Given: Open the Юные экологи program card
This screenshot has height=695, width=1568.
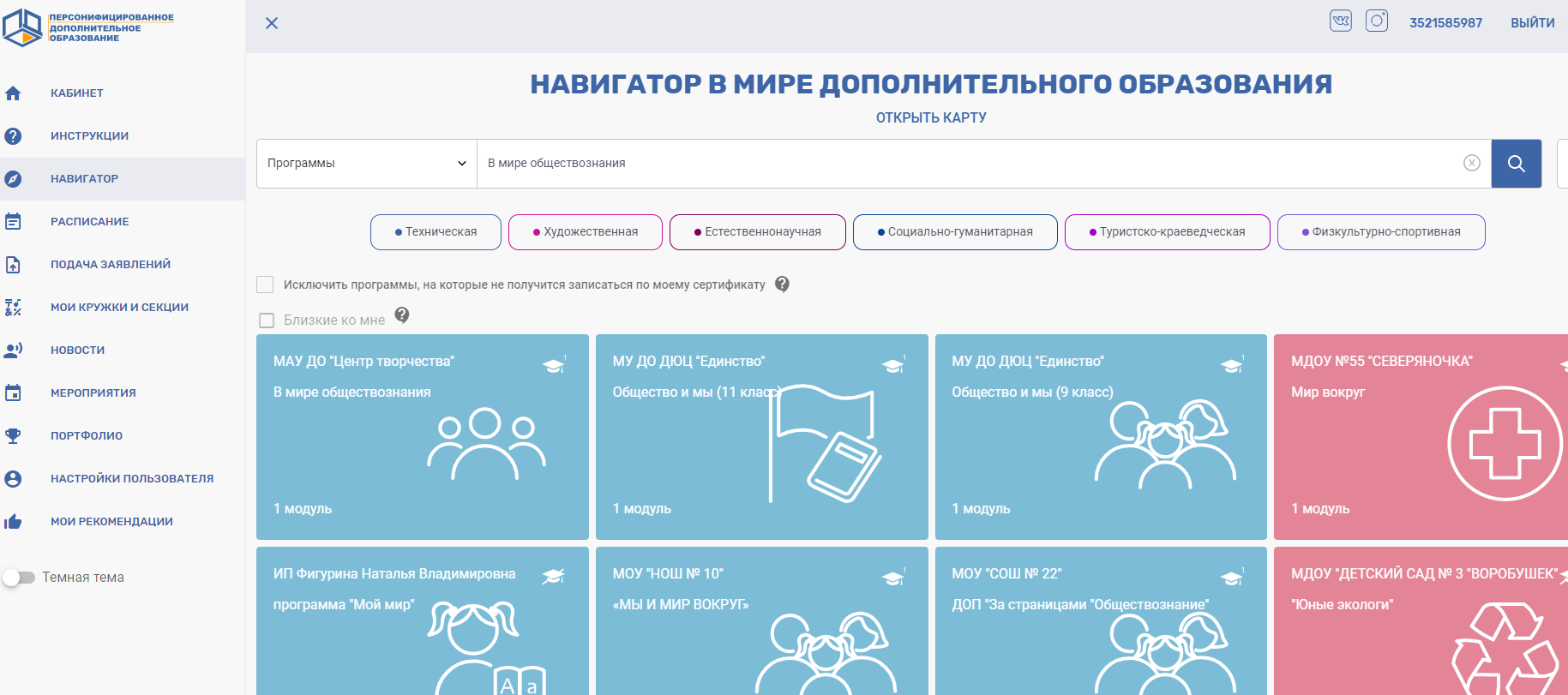Looking at the screenshot, I should pos(1421,621).
